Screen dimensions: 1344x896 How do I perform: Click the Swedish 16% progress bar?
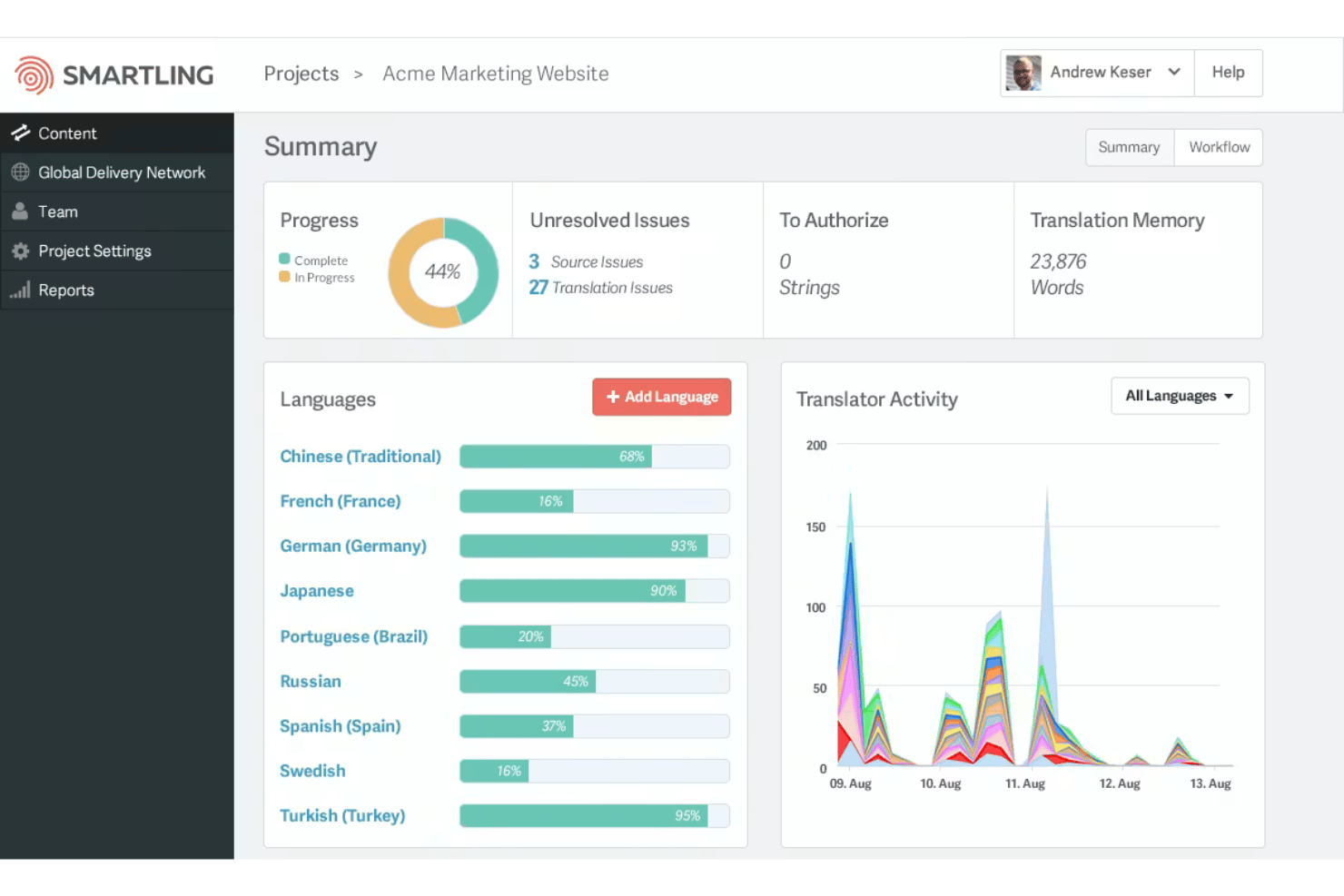tap(595, 771)
